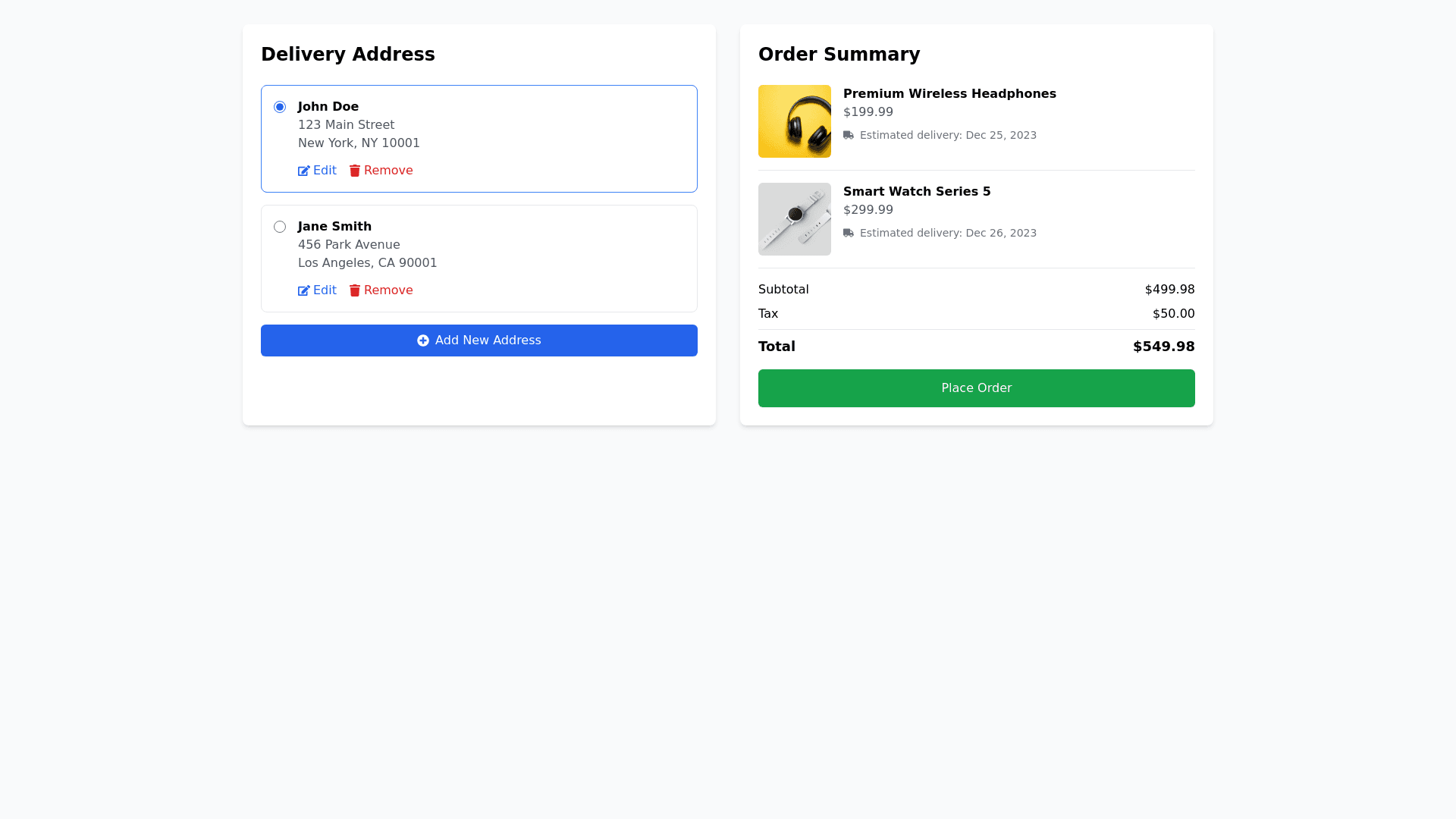Click the Smart Watch Series 5 product title
1456x819 pixels.
(917, 192)
